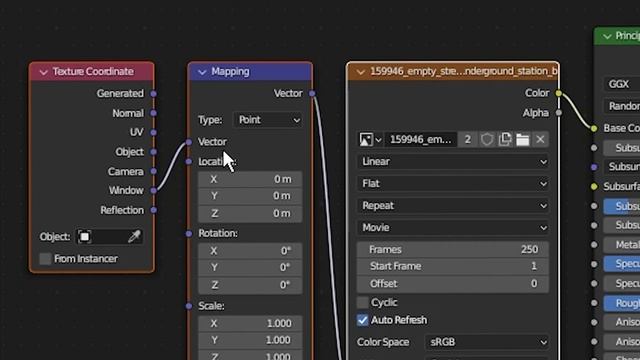The height and width of the screenshot is (360, 640).
Task: Click the new image copy icon
Action: coord(505,140)
